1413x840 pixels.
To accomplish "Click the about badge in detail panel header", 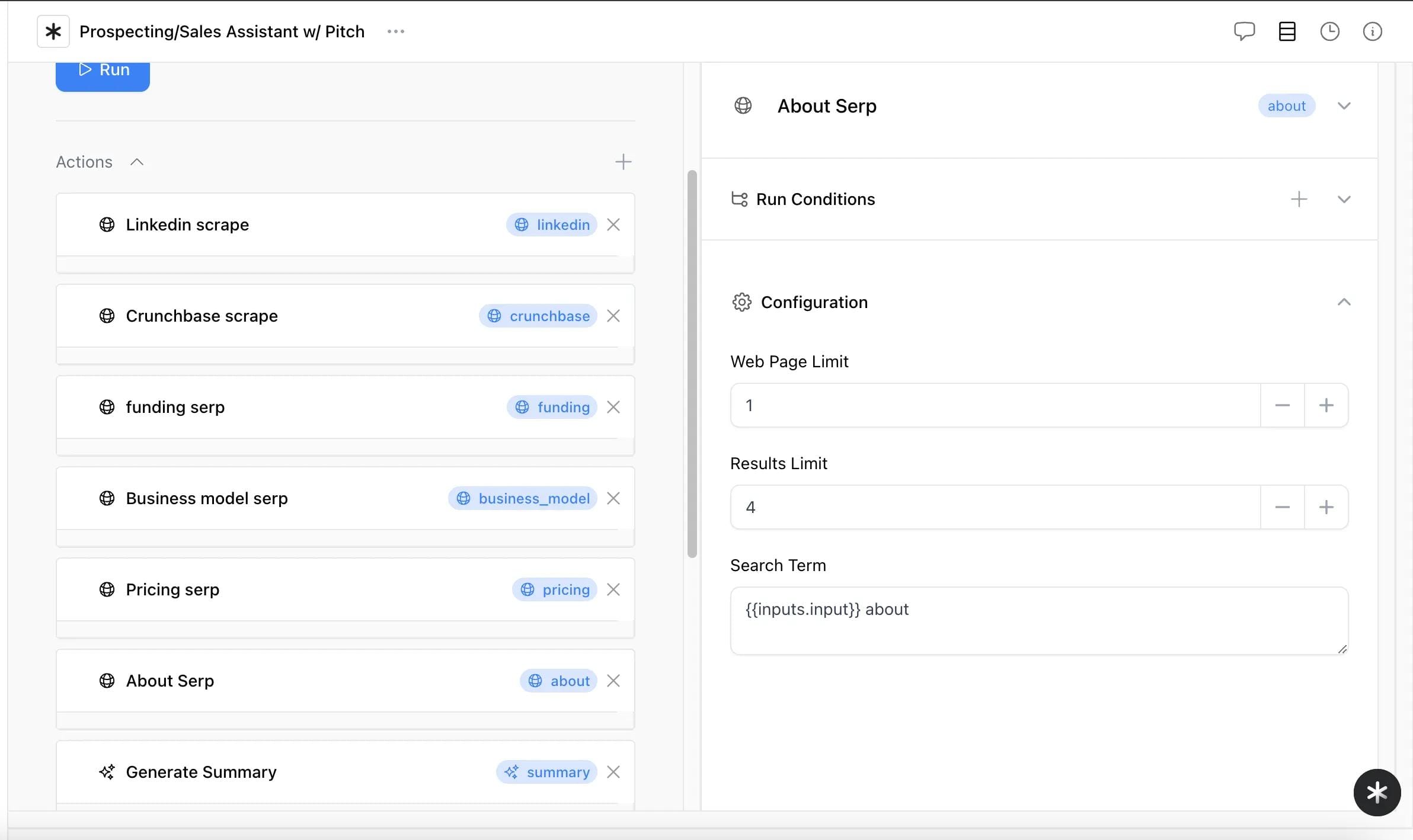I will [1286, 105].
